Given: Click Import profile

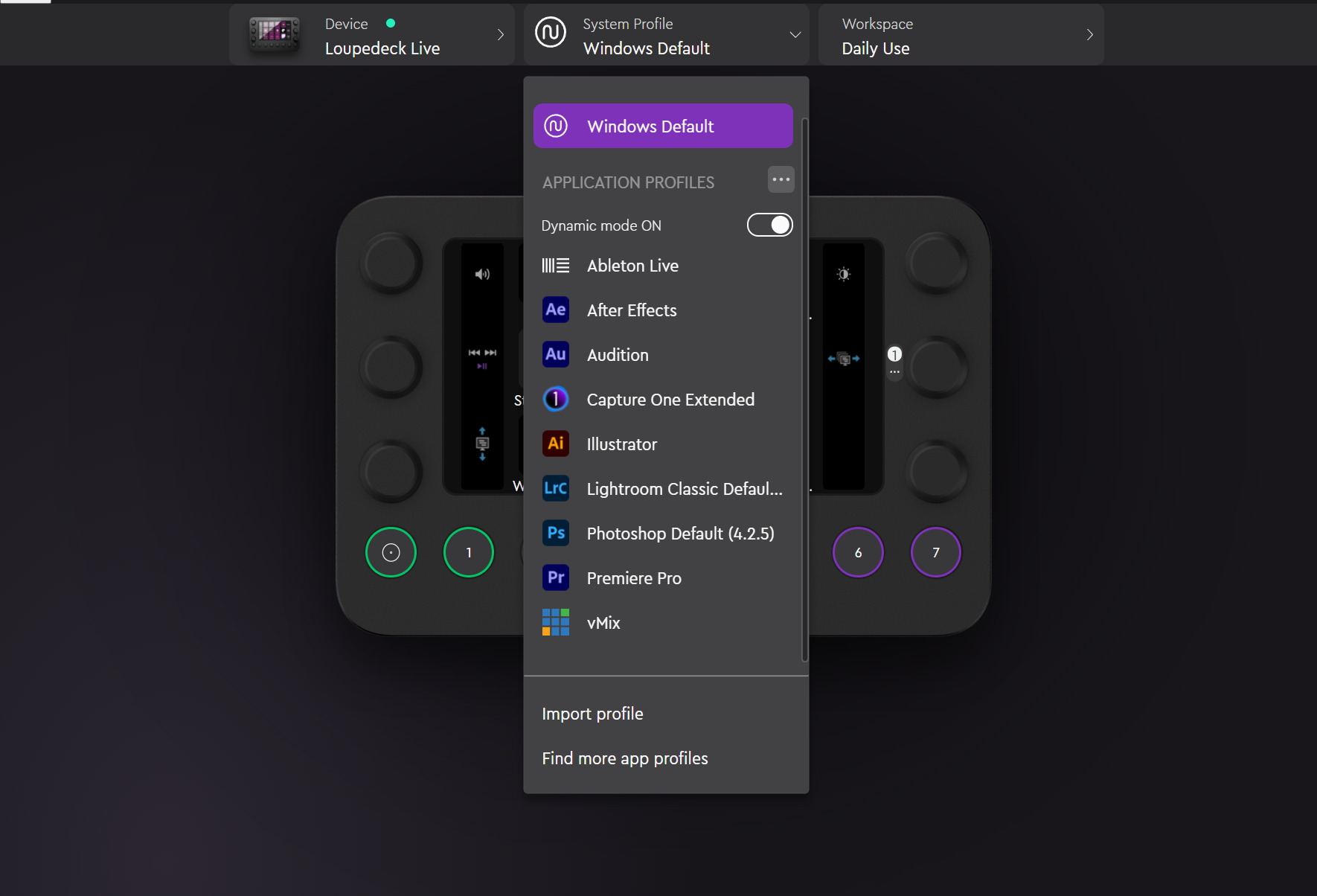Looking at the screenshot, I should tap(592, 714).
